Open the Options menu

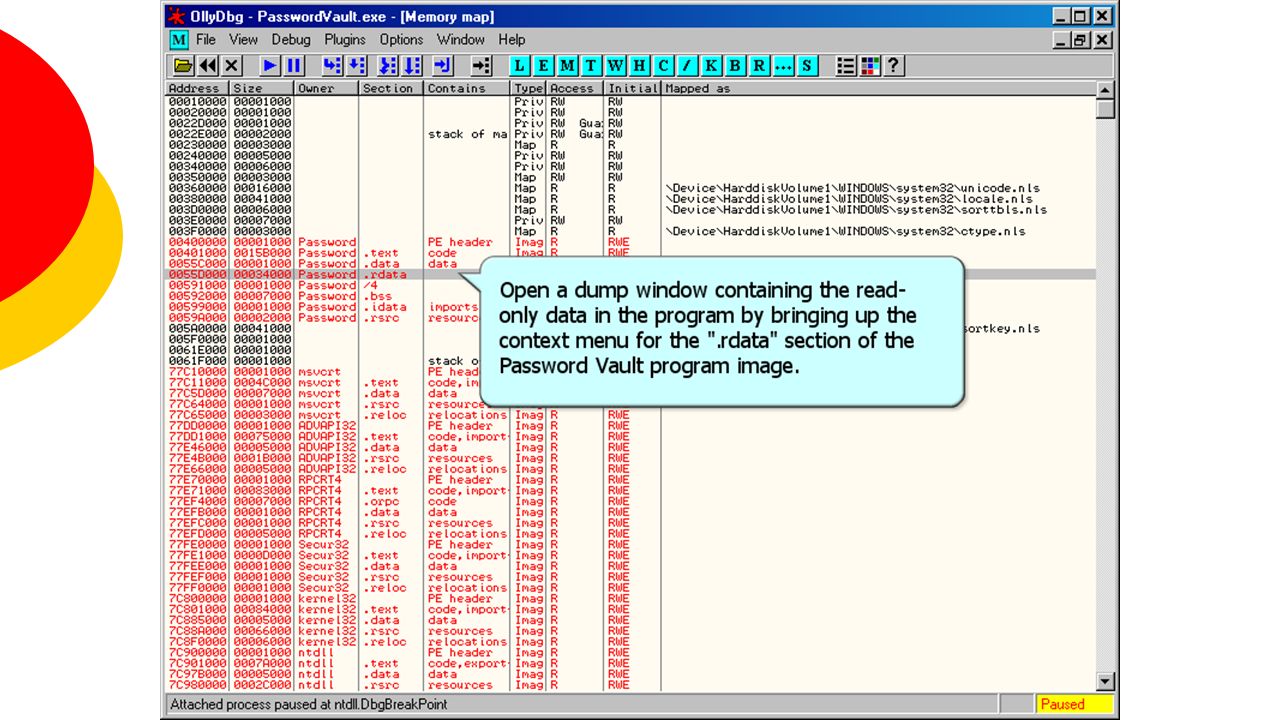click(x=401, y=40)
